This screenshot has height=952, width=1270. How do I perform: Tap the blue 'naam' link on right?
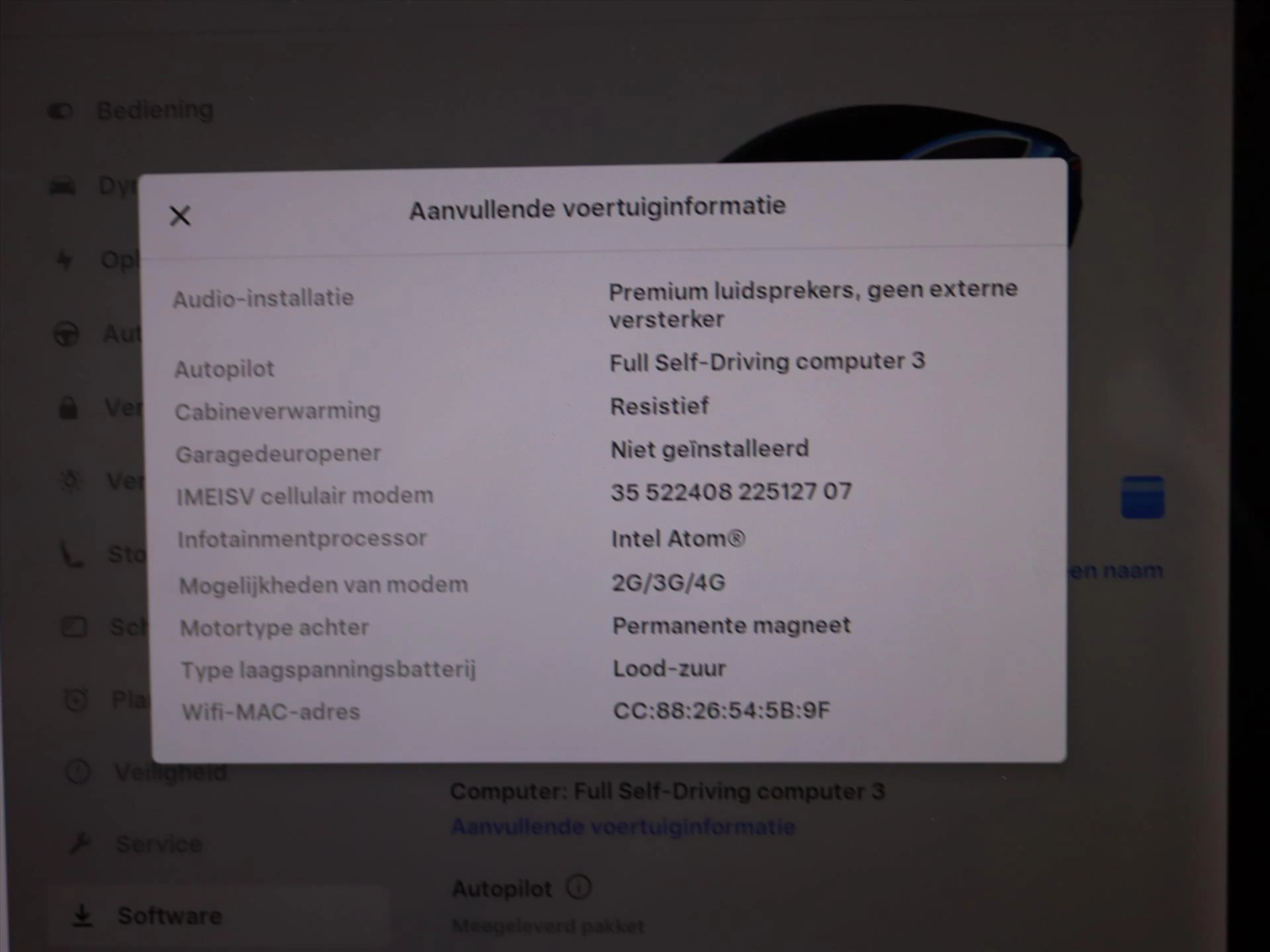[x=1116, y=571]
